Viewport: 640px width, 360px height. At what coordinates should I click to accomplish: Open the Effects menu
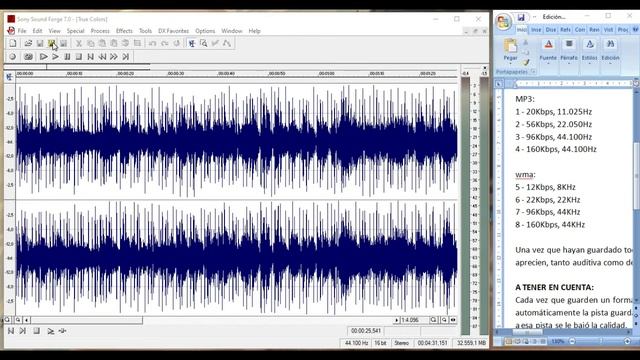pos(124,31)
